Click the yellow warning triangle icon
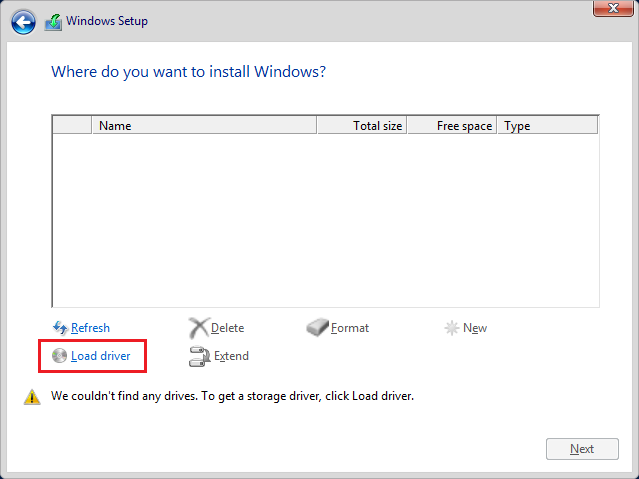 pos(32,397)
